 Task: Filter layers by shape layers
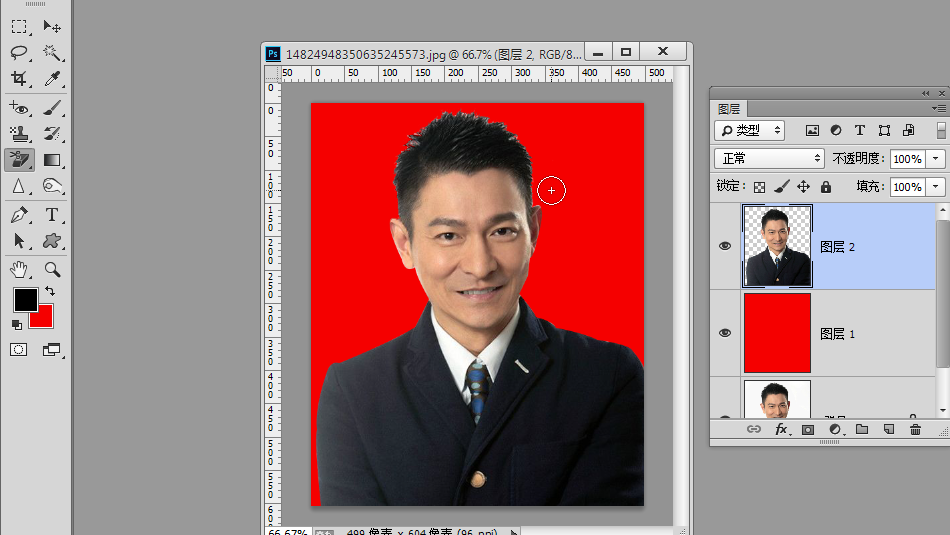[885, 130]
